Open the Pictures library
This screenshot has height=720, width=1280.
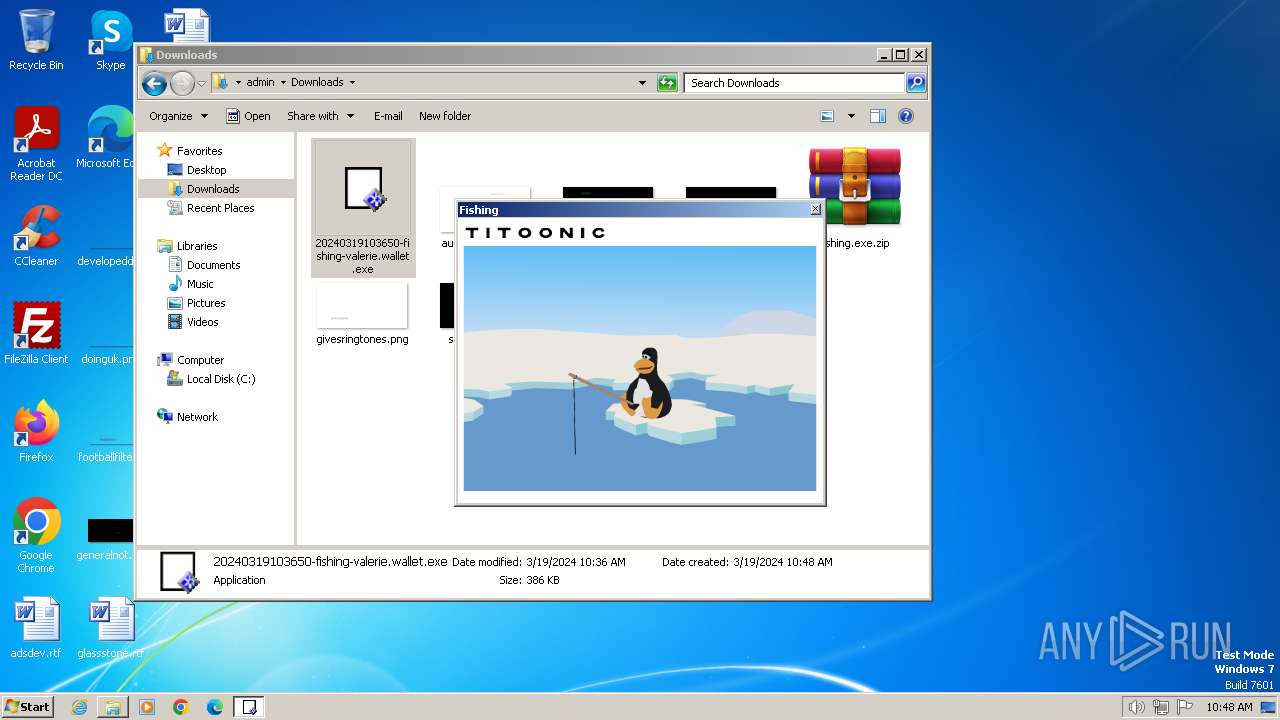coord(206,303)
